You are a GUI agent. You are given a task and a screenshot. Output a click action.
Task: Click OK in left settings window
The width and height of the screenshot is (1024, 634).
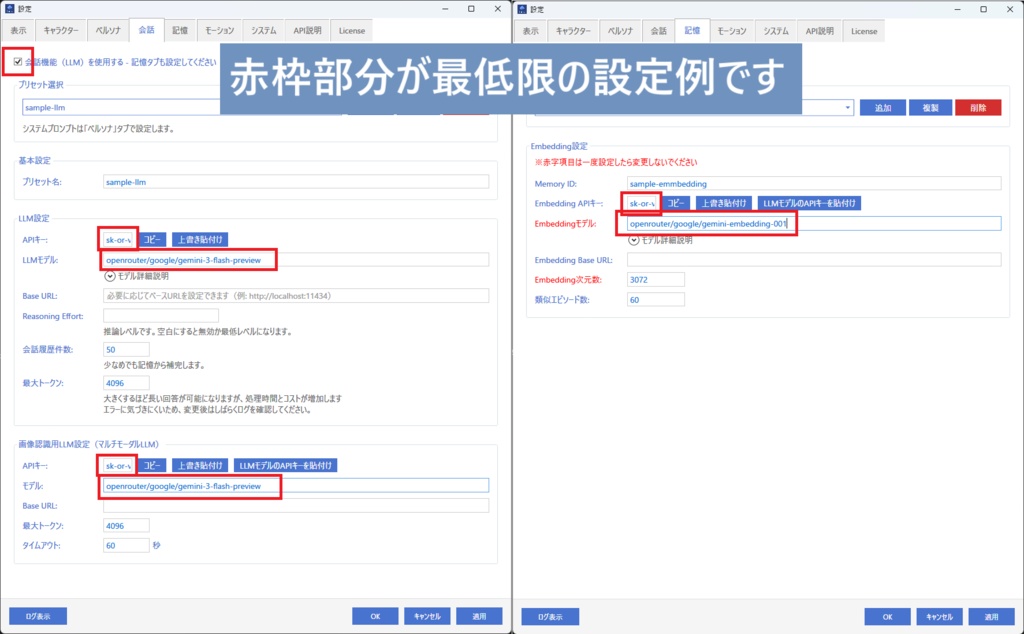point(375,616)
